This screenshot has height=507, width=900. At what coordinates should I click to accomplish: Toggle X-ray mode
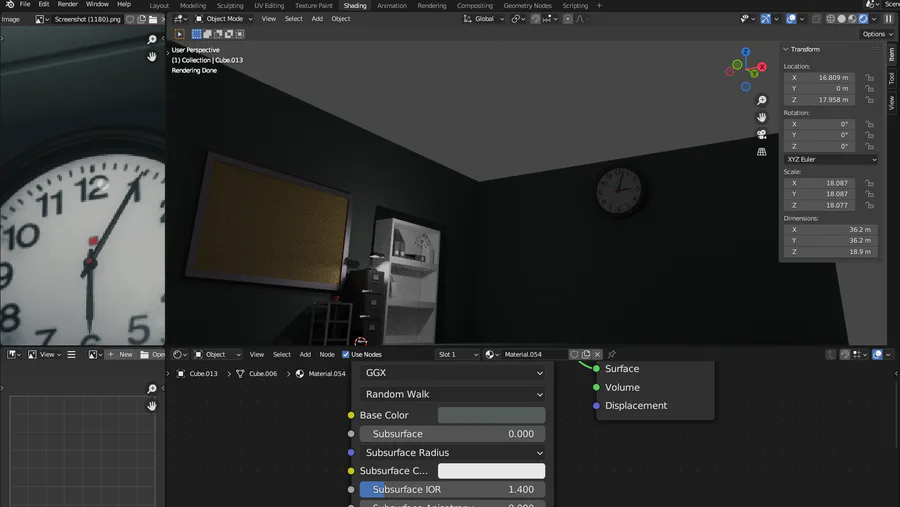click(x=816, y=19)
